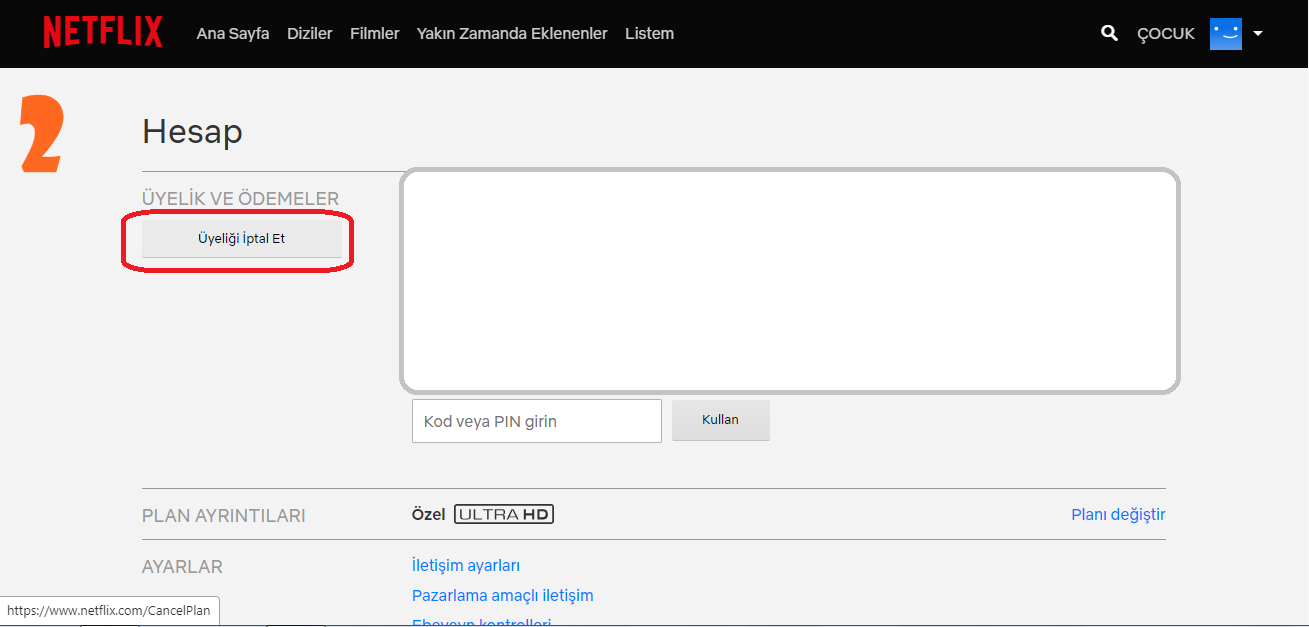This screenshot has height=627, width=1309.
Task: Open the Ana Sayfa menu item
Action: (232, 33)
